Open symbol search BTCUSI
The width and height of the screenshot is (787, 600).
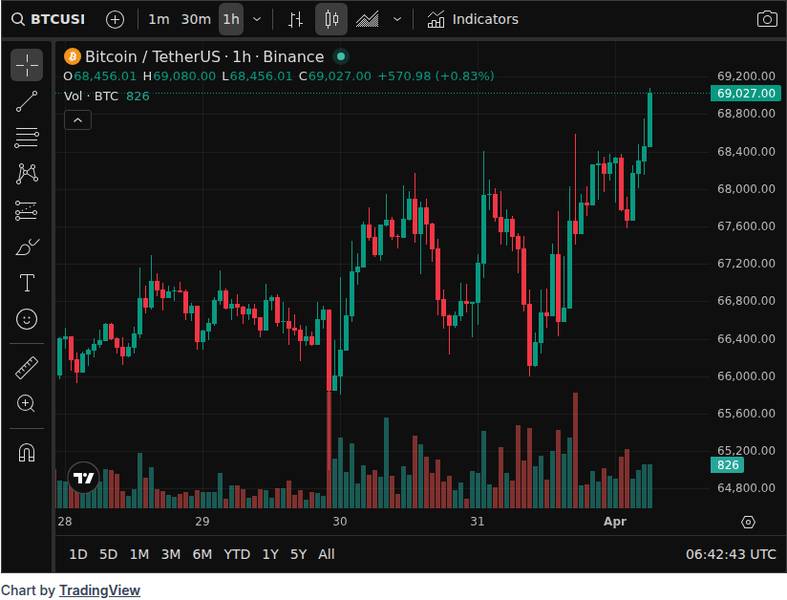pos(48,20)
